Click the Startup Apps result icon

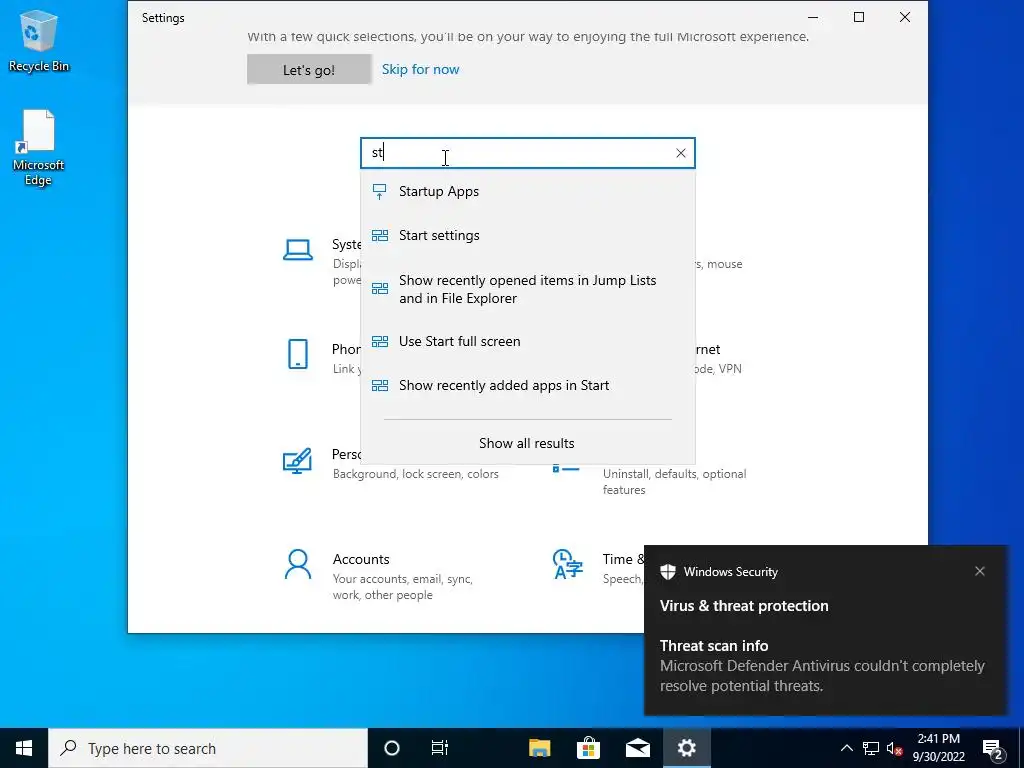[379, 191]
